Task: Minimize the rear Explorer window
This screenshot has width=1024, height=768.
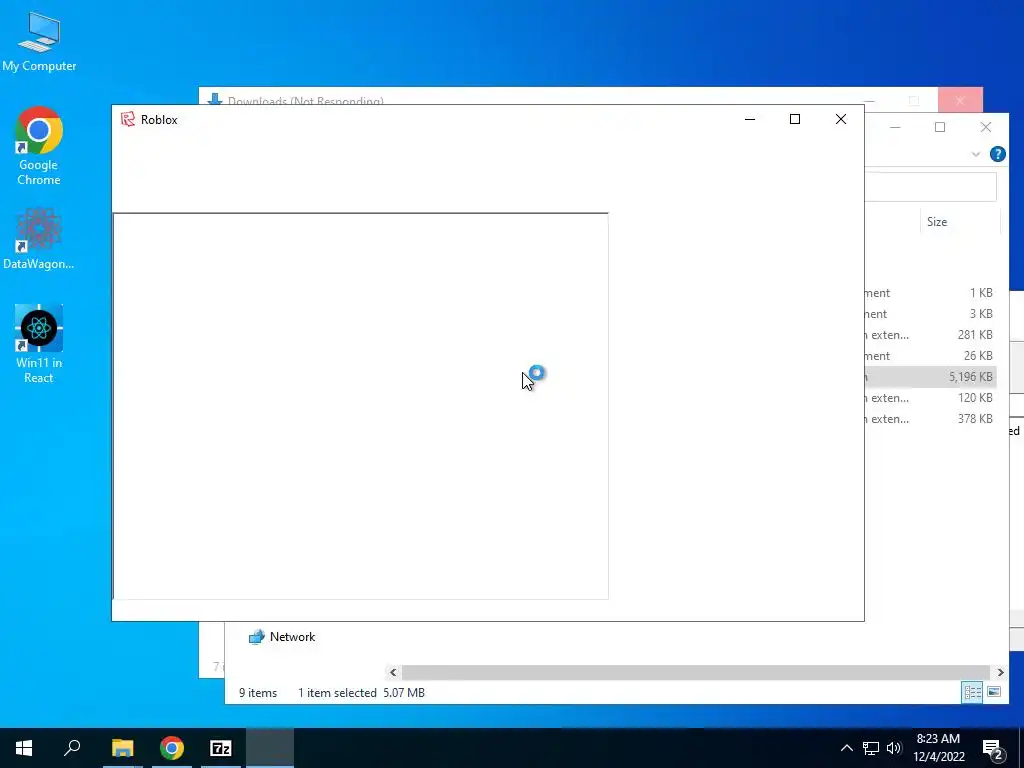Action: click(x=895, y=127)
